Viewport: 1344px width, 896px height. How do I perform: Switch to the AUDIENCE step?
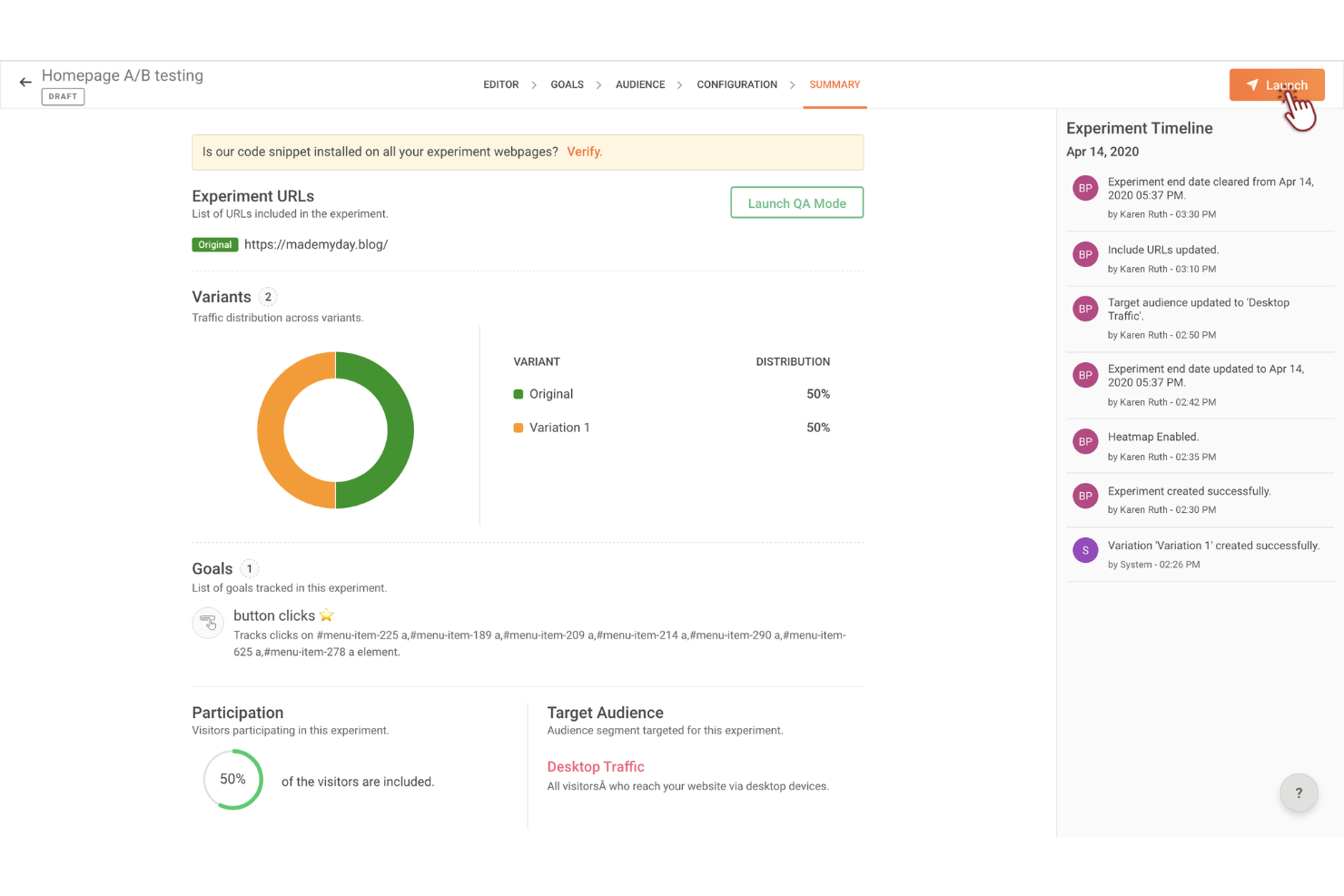pos(639,84)
